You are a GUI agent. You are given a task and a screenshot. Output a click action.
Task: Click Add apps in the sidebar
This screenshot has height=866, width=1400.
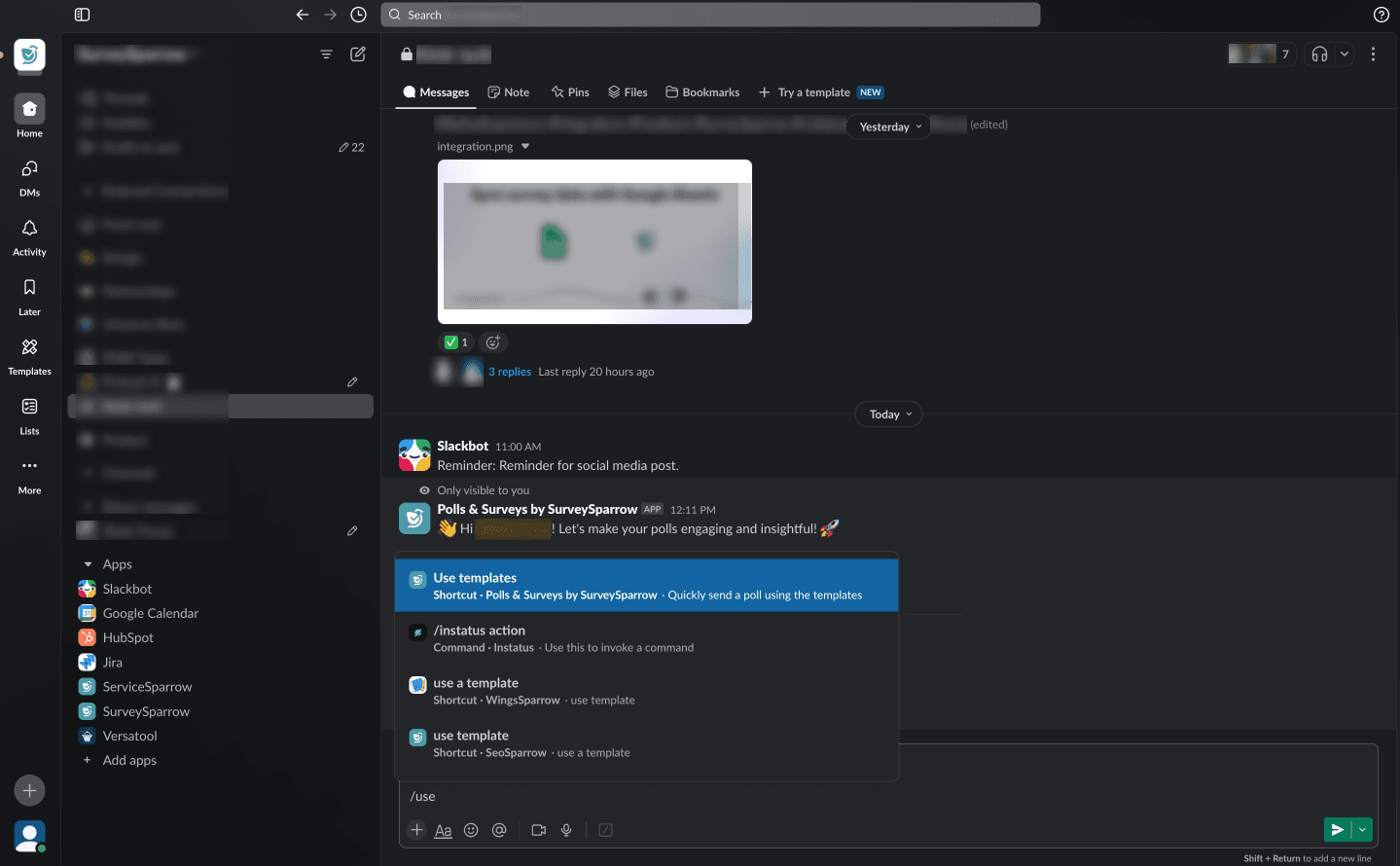pos(129,760)
